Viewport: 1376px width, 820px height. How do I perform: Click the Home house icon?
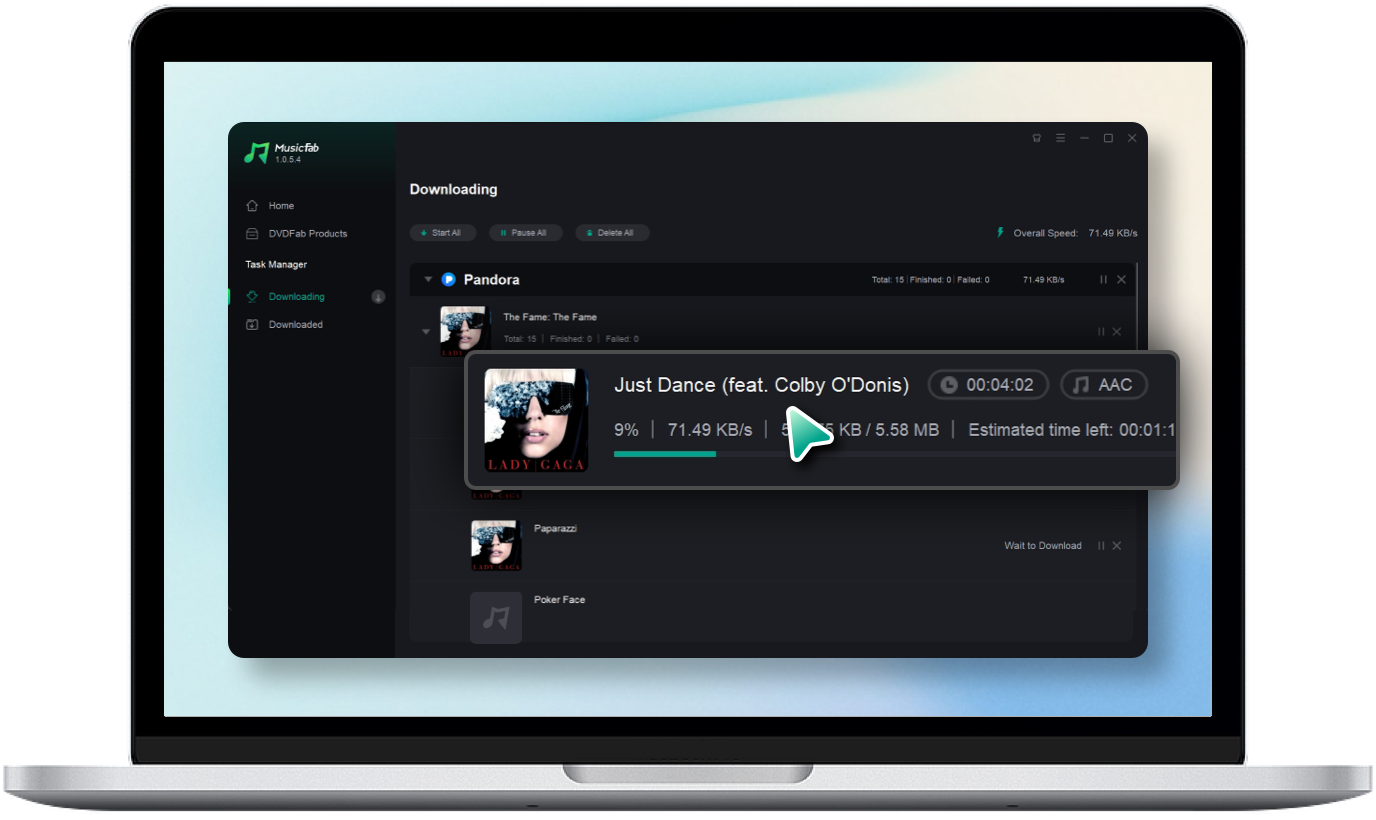pos(252,206)
